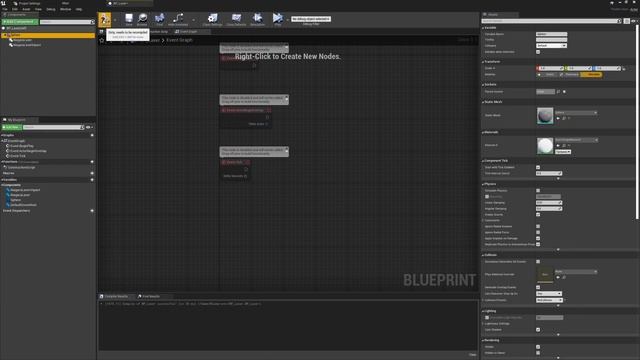This screenshot has width=640, height=360.
Task: Toggle Editable when Inherited checkbox
Action: (x=538, y=52)
